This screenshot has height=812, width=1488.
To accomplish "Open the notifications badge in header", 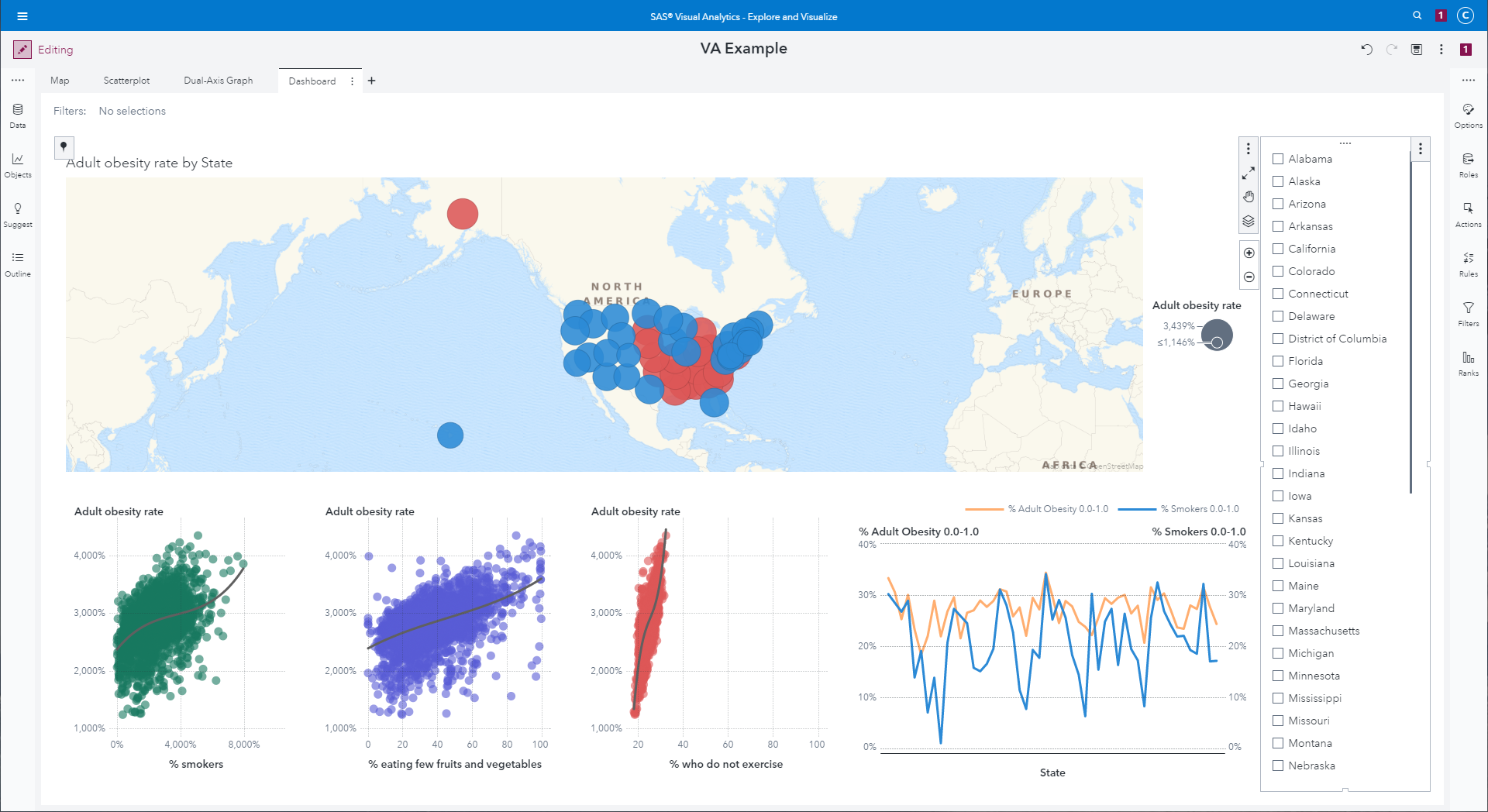I will (1441, 15).
